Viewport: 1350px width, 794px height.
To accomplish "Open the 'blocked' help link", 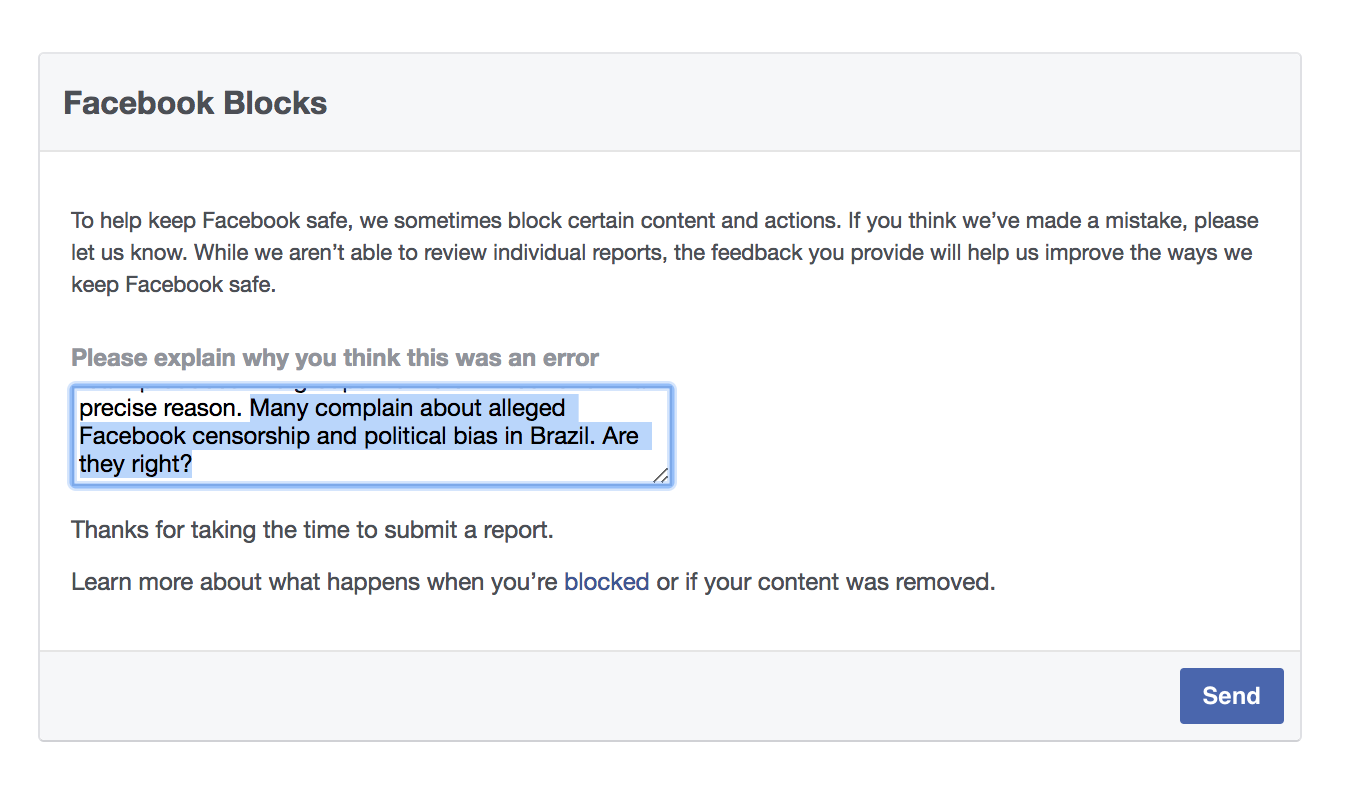I will [606, 582].
